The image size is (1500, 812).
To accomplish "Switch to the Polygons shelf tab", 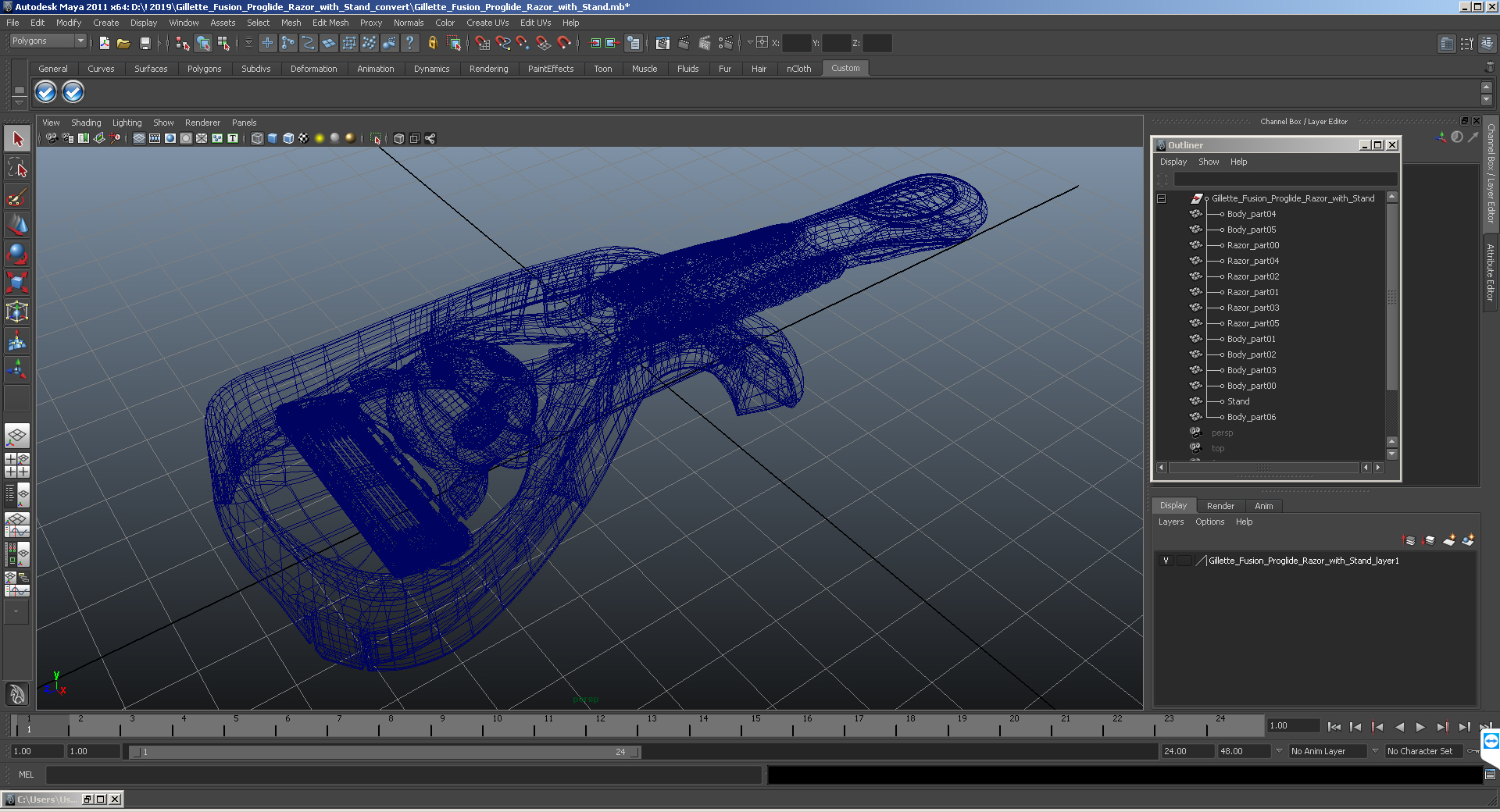I will [204, 69].
